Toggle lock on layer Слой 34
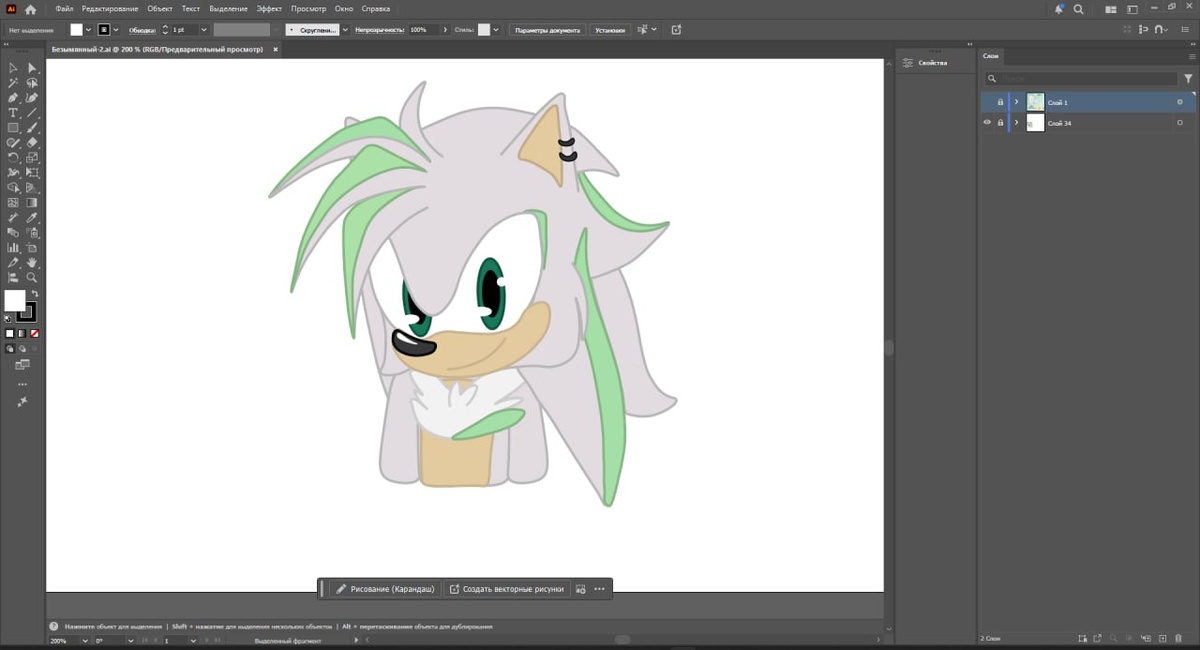Screen dimensions: 1200x650 tap(1000, 122)
